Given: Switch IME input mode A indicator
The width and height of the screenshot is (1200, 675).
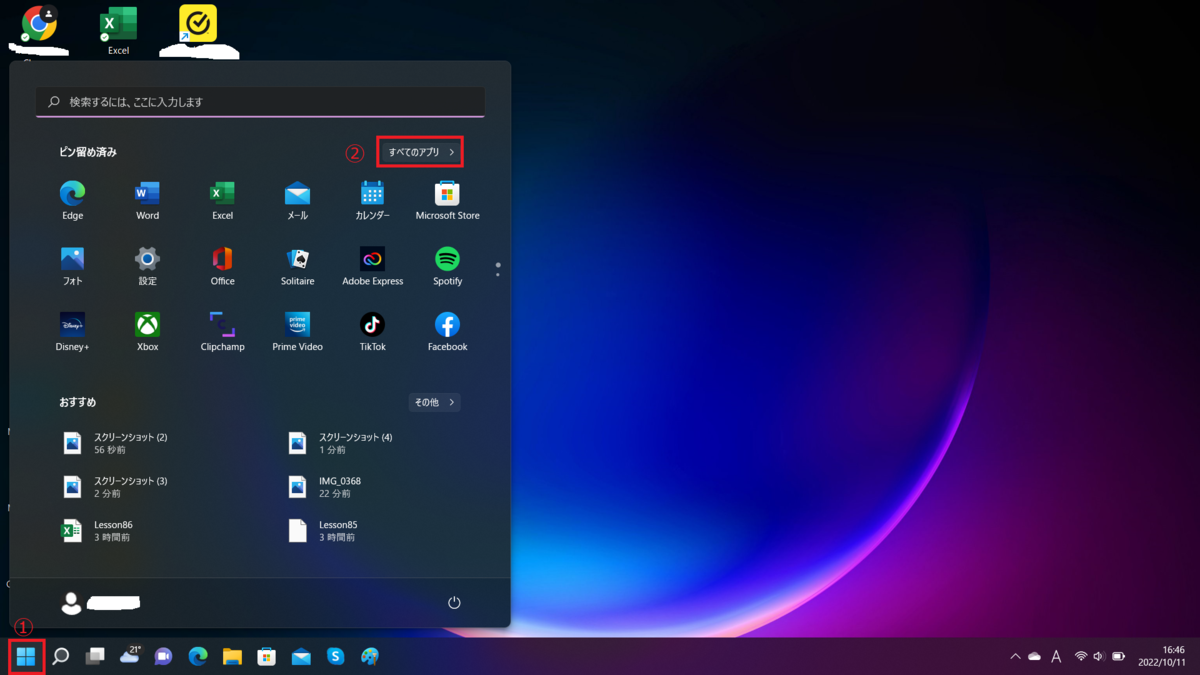Looking at the screenshot, I should [1056, 657].
